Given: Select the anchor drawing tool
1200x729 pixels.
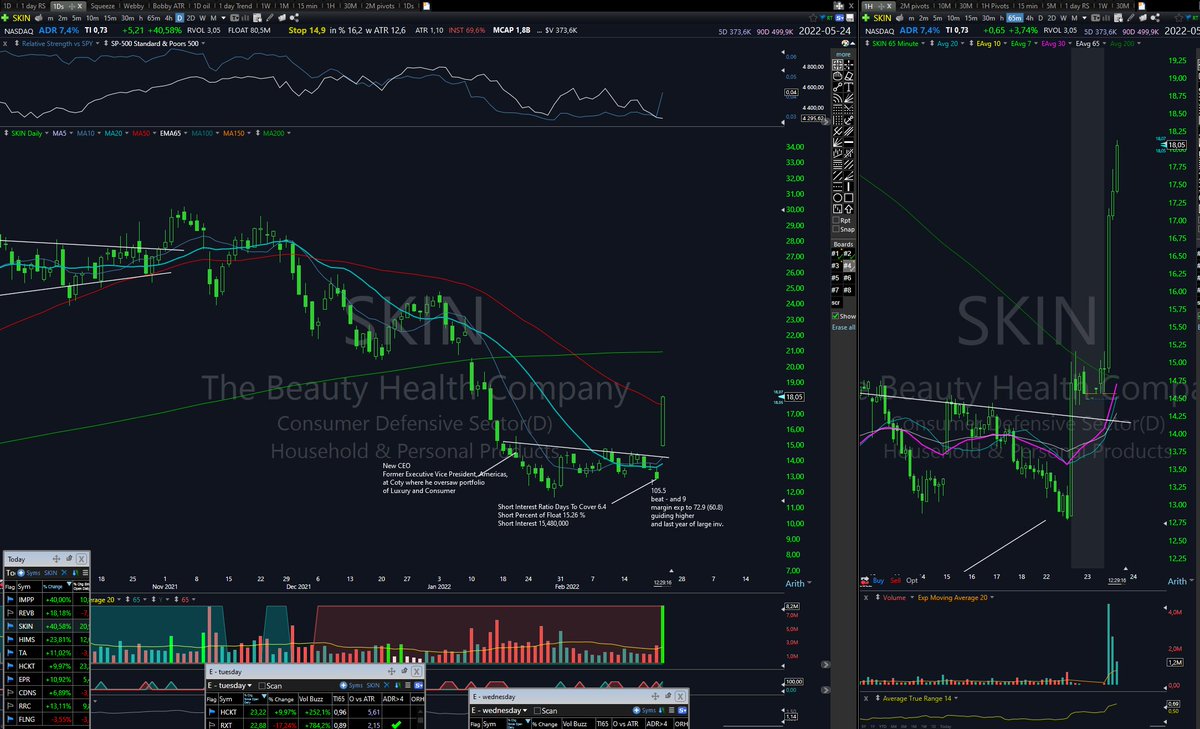Looking at the screenshot, I should pos(849,120).
